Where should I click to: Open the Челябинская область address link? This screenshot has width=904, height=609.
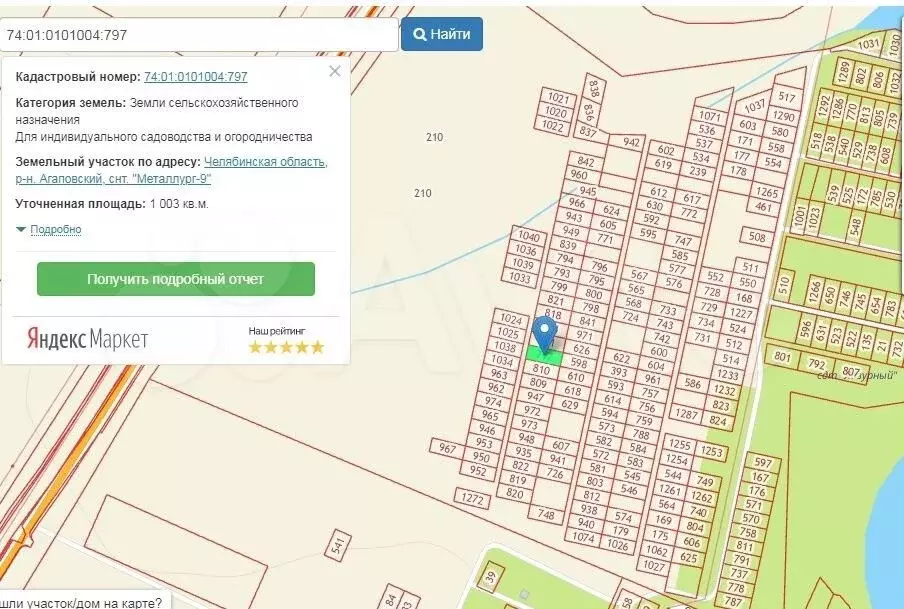click(x=265, y=162)
